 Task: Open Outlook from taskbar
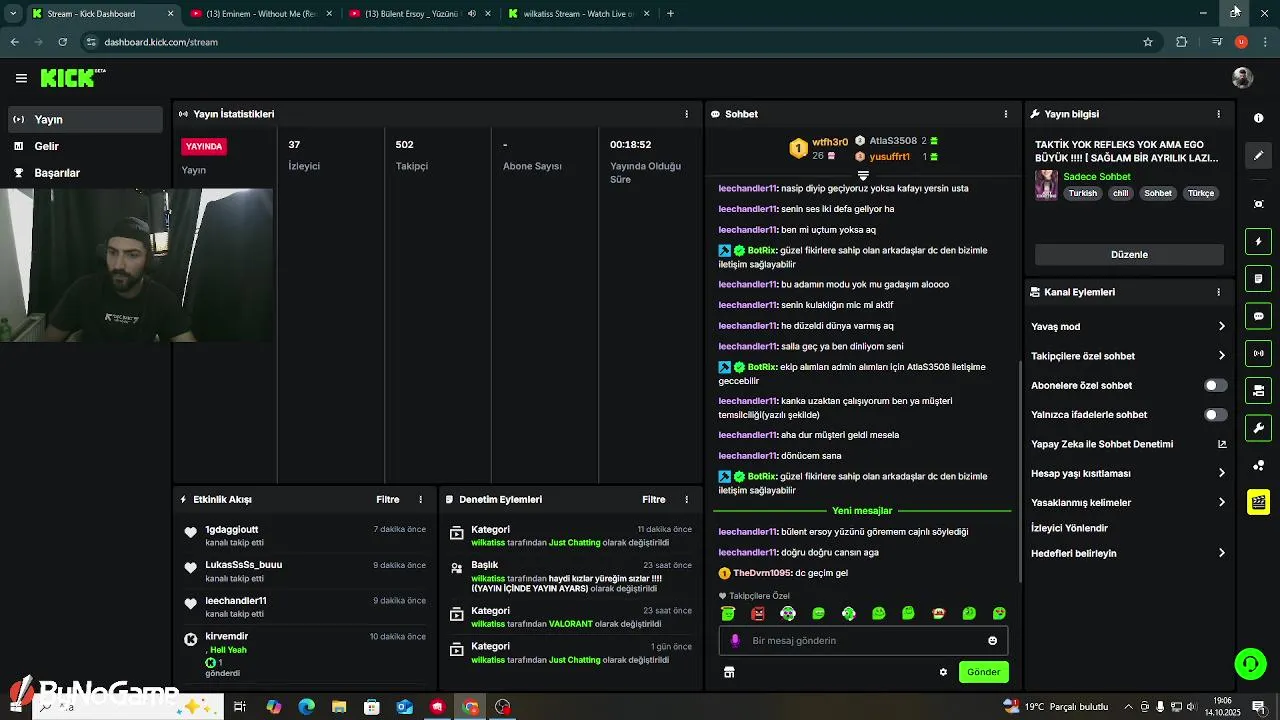[404, 707]
